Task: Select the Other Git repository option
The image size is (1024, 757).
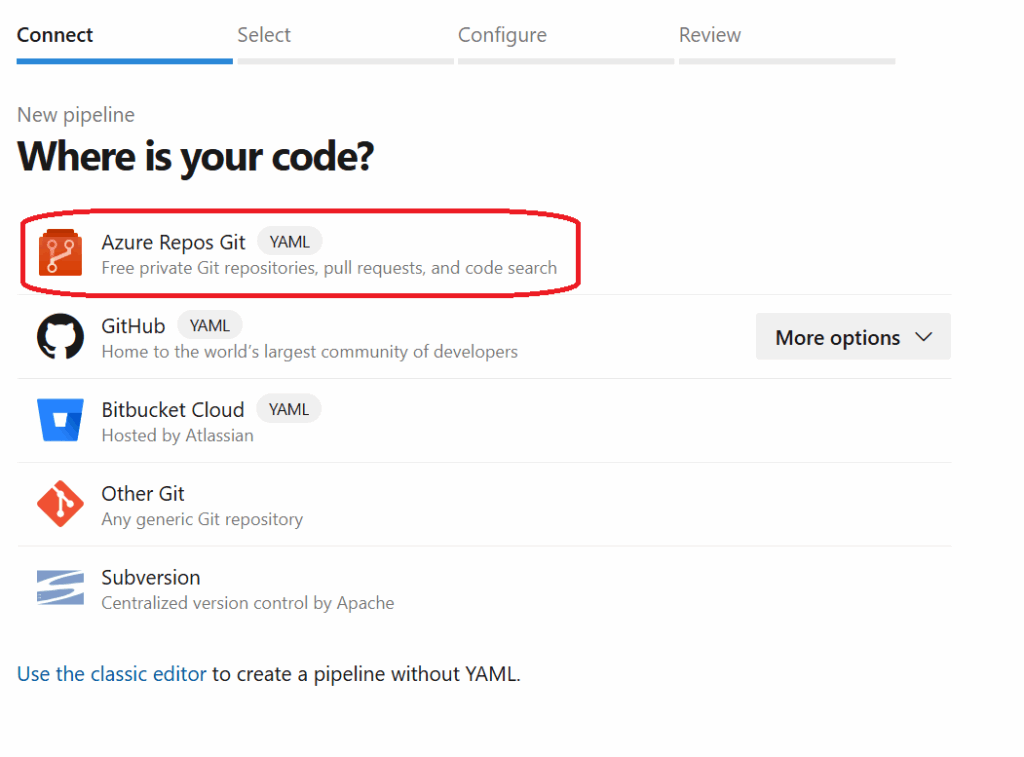Action: [x=143, y=494]
